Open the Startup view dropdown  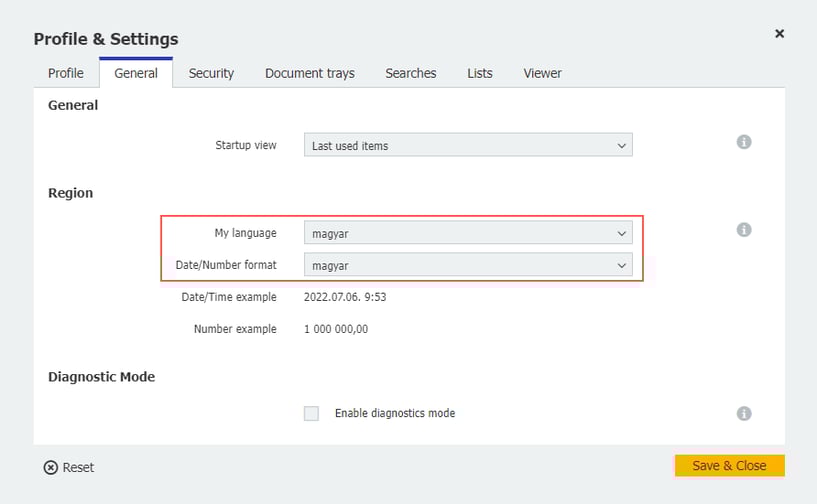[468, 146]
